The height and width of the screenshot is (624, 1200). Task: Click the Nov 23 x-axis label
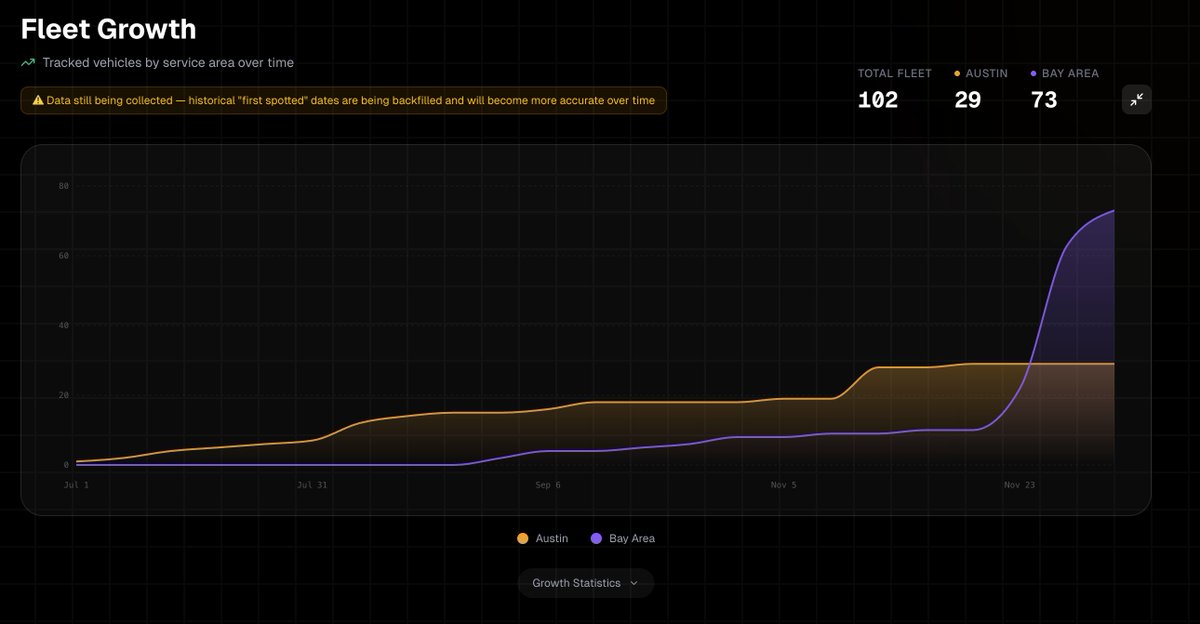pyautogui.click(x=1020, y=485)
